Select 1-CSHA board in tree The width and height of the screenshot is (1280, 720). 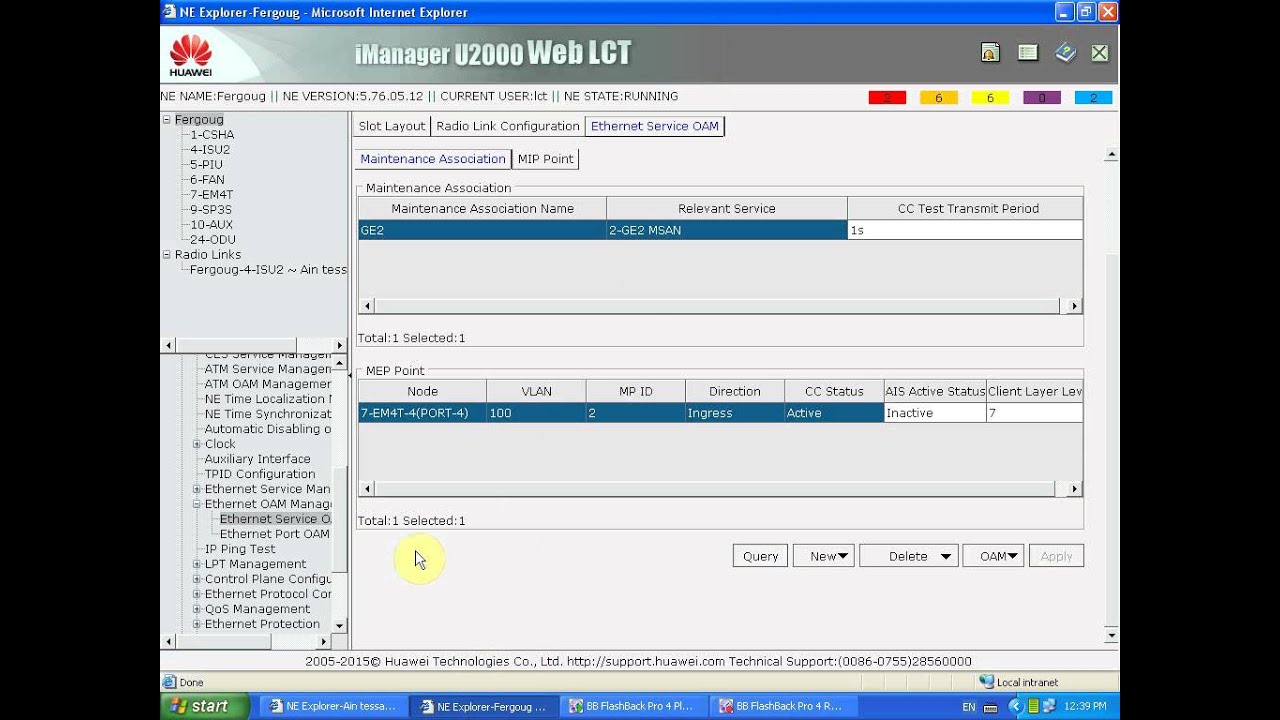[x=212, y=134]
